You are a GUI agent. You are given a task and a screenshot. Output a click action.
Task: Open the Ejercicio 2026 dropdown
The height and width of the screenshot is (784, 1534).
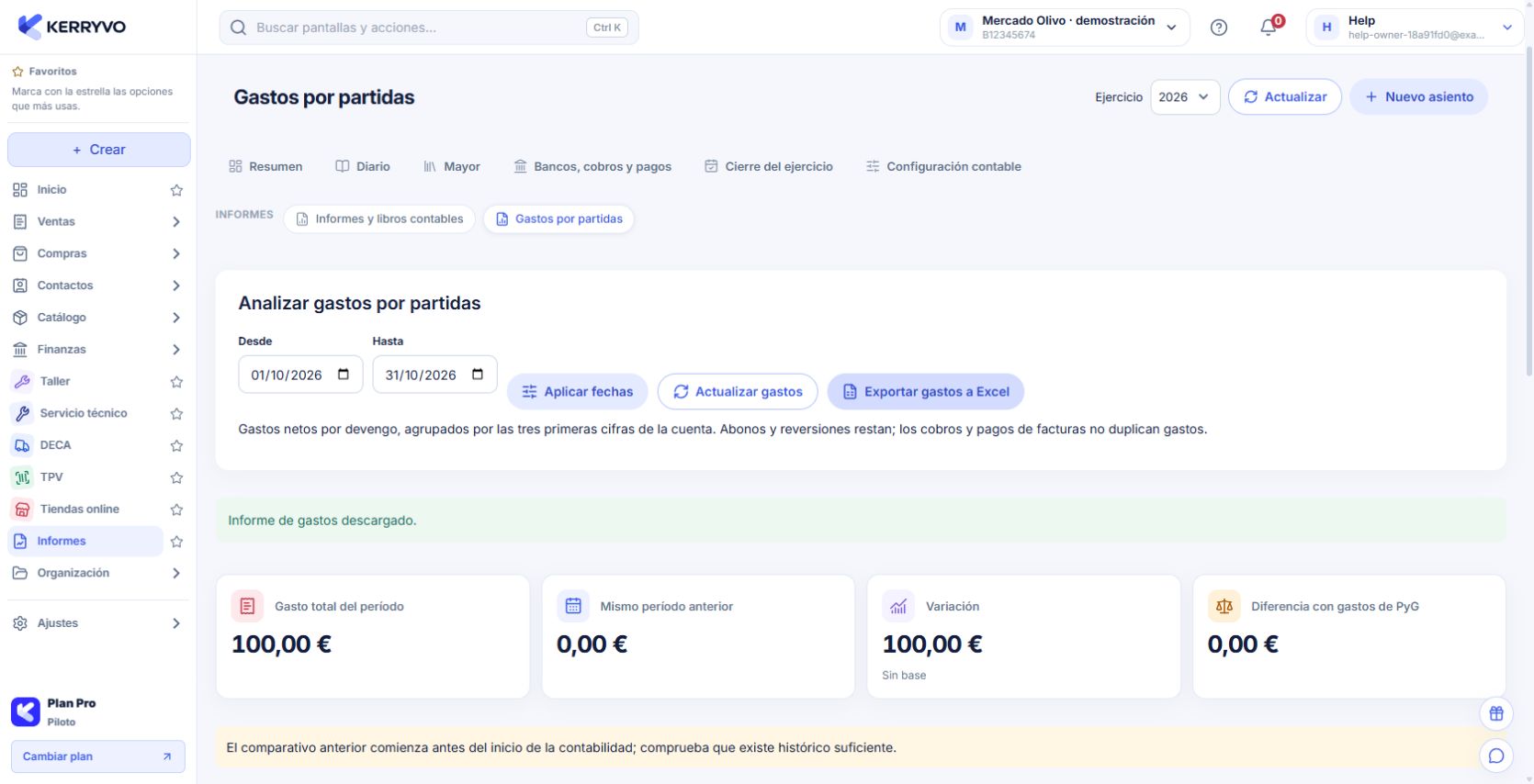1185,97
